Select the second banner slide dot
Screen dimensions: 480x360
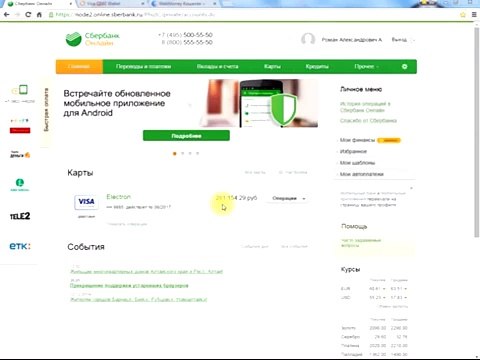coord(182,153)
